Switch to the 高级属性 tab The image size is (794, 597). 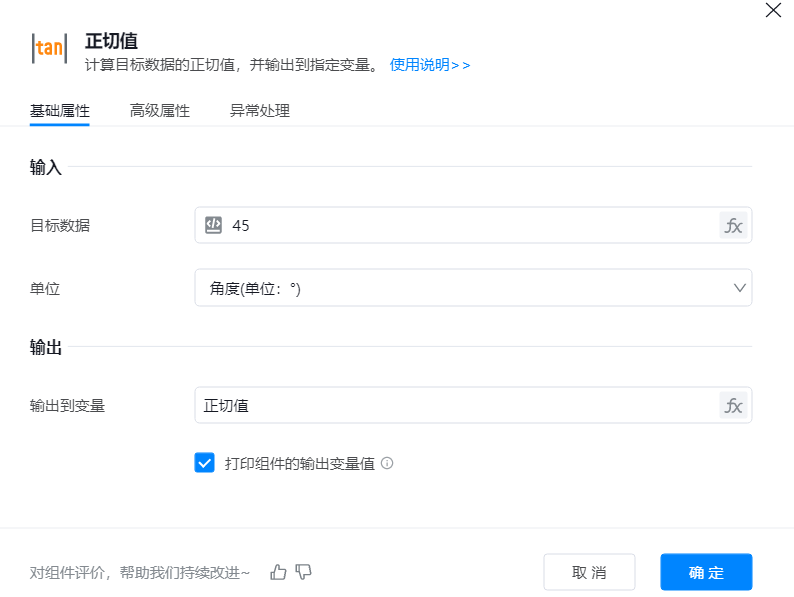tap(160, 111)
